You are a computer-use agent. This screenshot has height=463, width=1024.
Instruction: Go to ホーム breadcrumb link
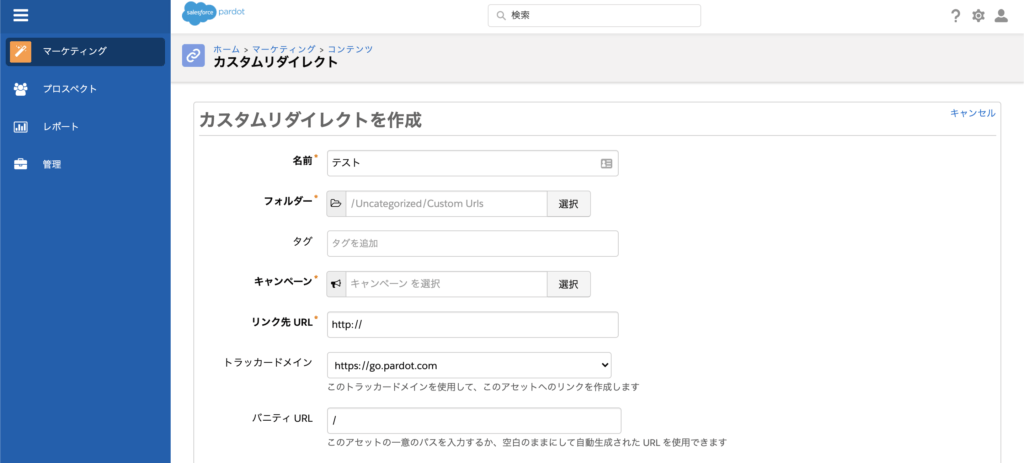(226, 49)
